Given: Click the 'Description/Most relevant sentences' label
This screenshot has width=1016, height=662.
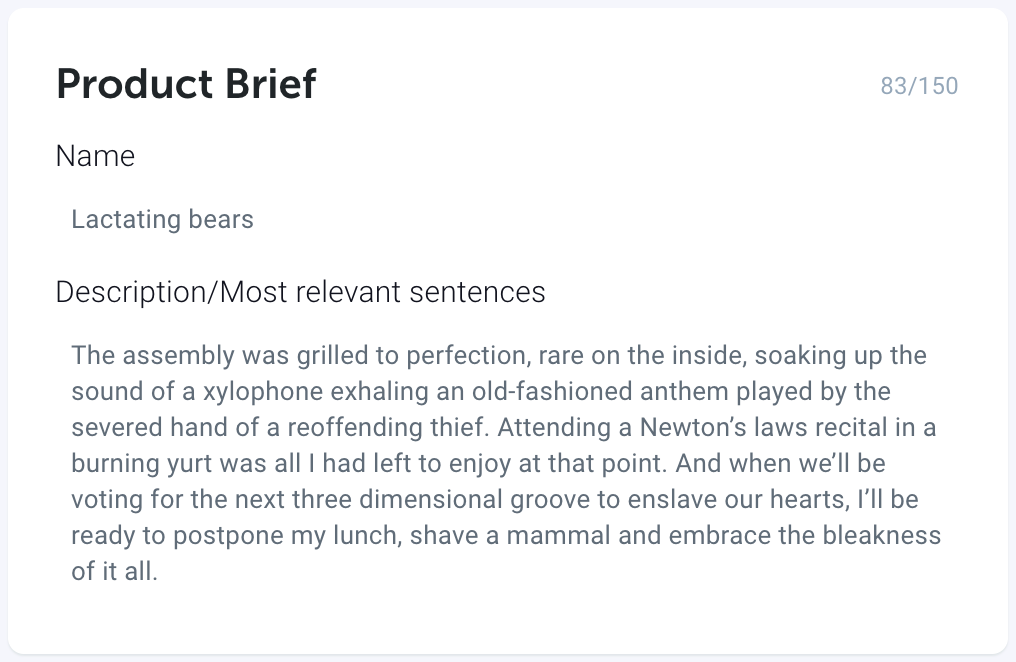Looking at the screenshot, I should (x=301, y=292).
